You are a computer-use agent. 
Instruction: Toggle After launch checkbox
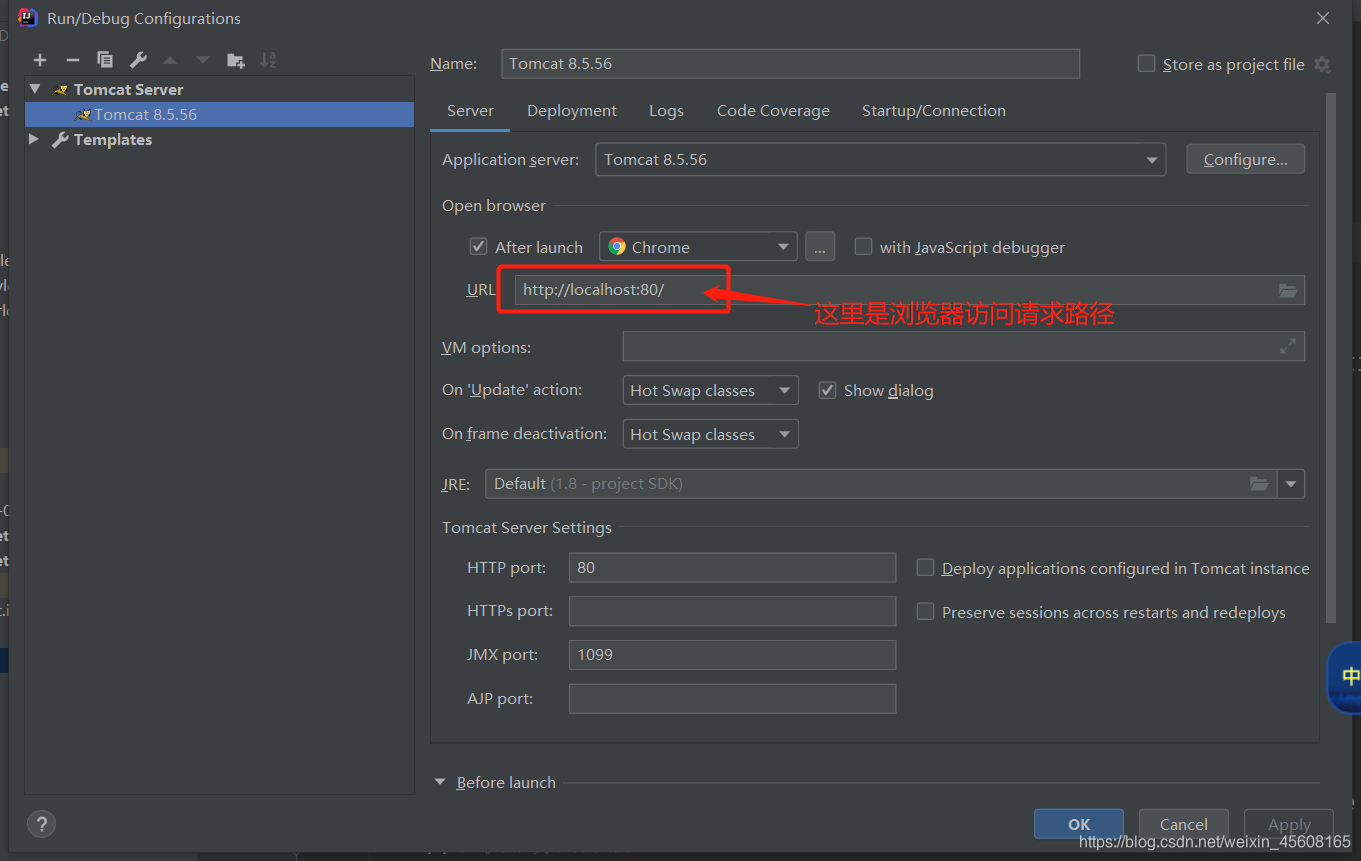tap(479, 246)
